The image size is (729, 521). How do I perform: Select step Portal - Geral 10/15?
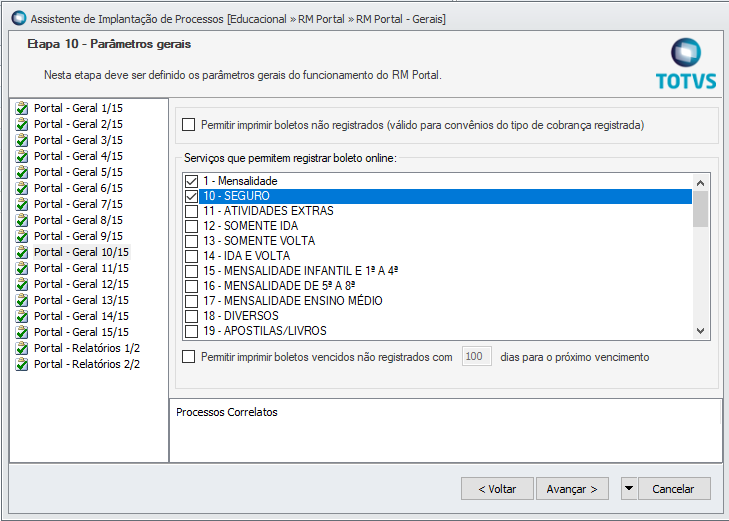[x=81, y=252]
